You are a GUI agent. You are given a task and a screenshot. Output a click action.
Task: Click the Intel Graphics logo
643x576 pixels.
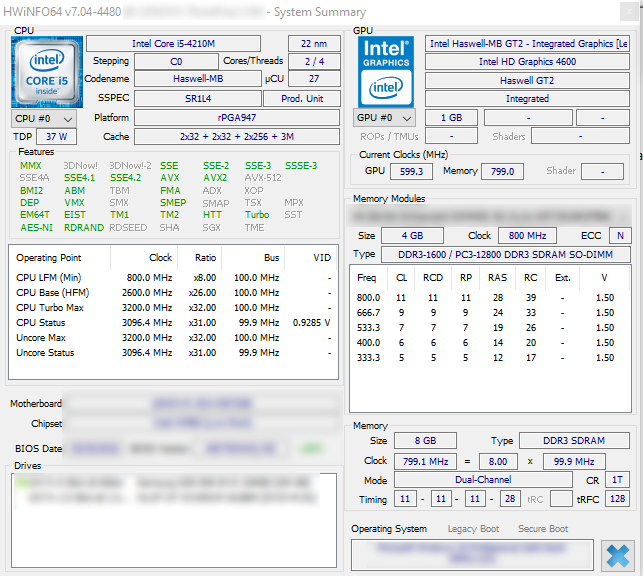(x=386, y=72)
